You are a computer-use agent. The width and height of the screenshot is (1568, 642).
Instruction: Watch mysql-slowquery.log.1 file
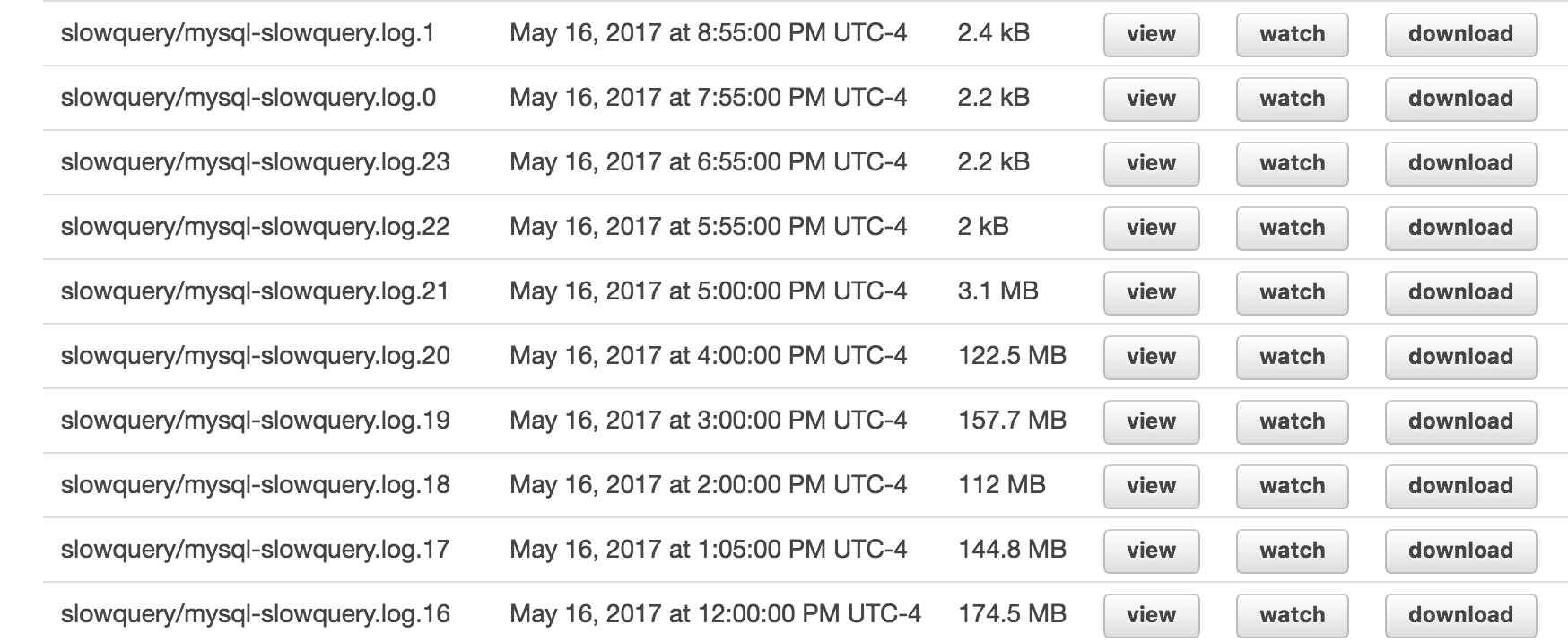coord(1292,34)
